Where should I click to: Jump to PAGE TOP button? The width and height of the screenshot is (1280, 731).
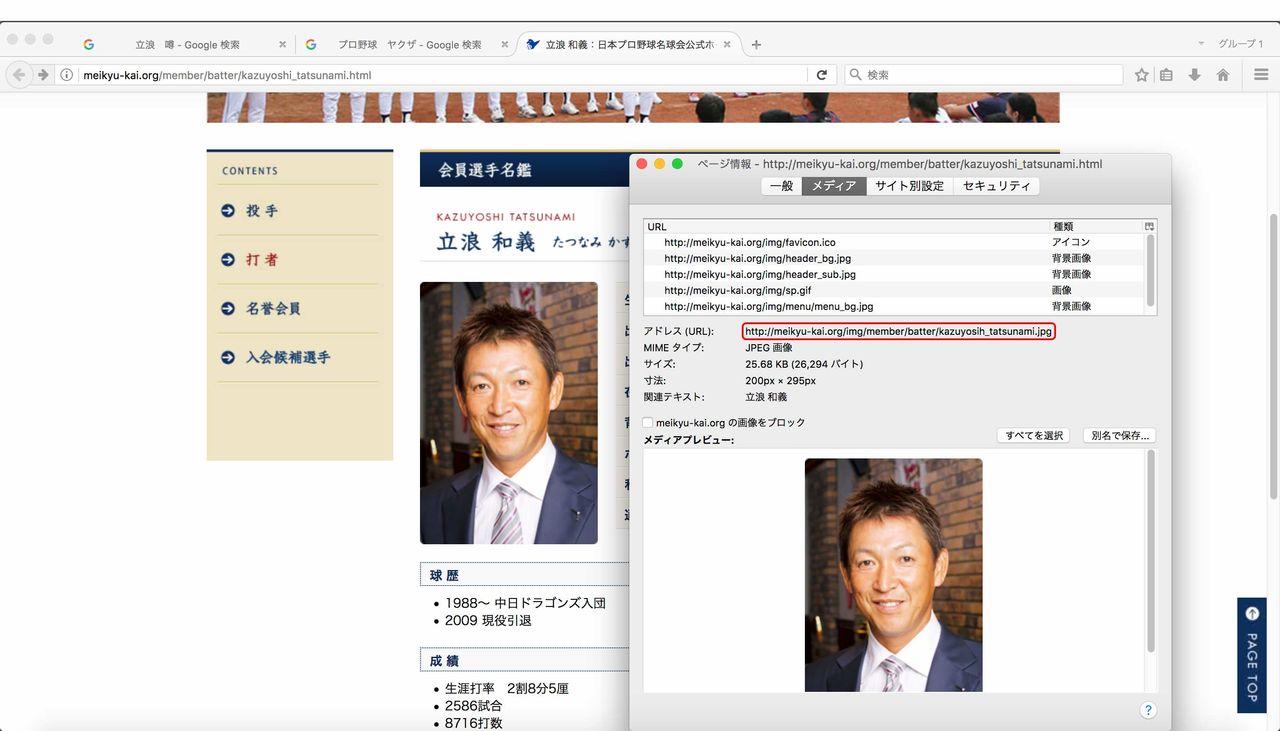click(x=1252, y=655)
